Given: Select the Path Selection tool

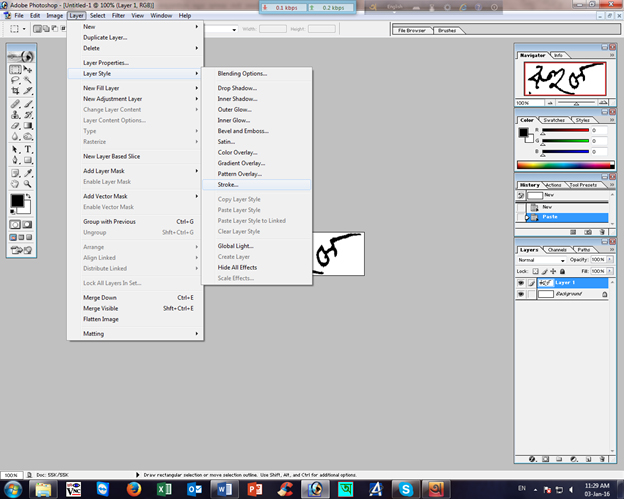Looking at the screenshot, I should point(15,150).
